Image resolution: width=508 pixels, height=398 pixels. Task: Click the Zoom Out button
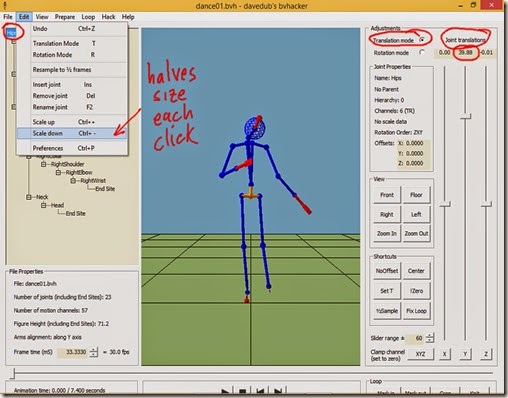(x=416, y=234)
